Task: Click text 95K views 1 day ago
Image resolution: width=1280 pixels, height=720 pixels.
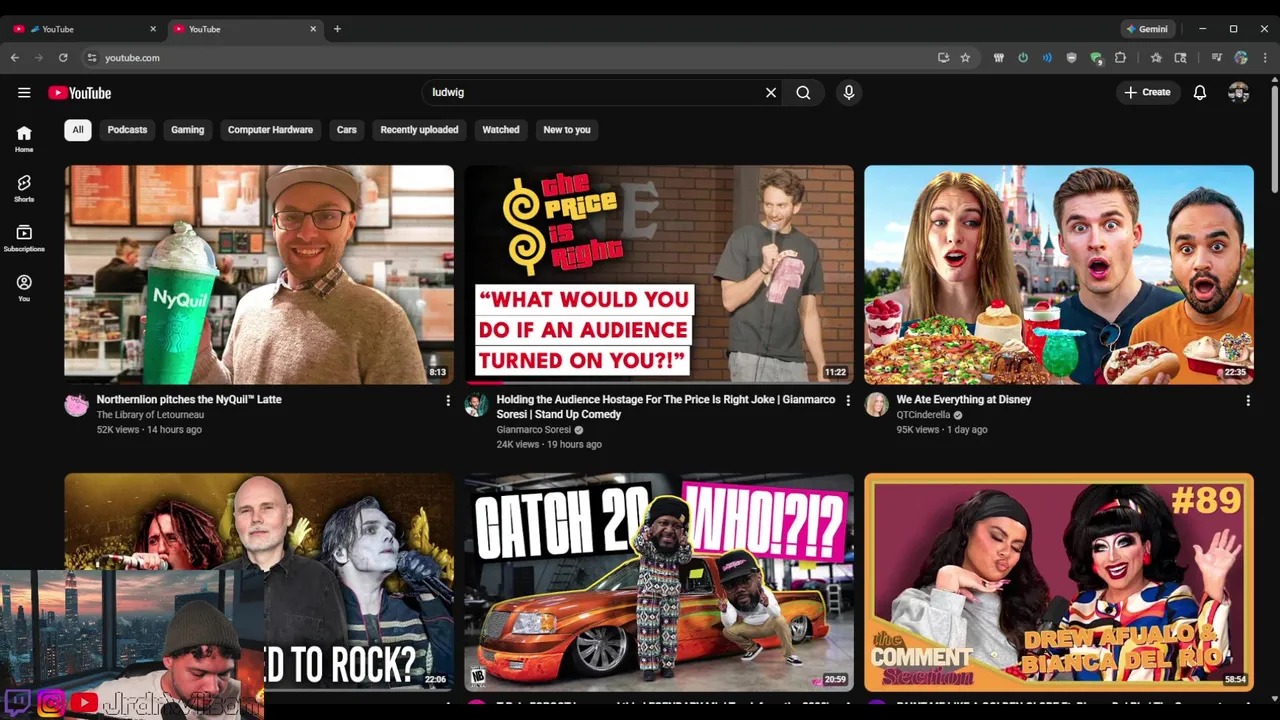Action: [942, 430]
